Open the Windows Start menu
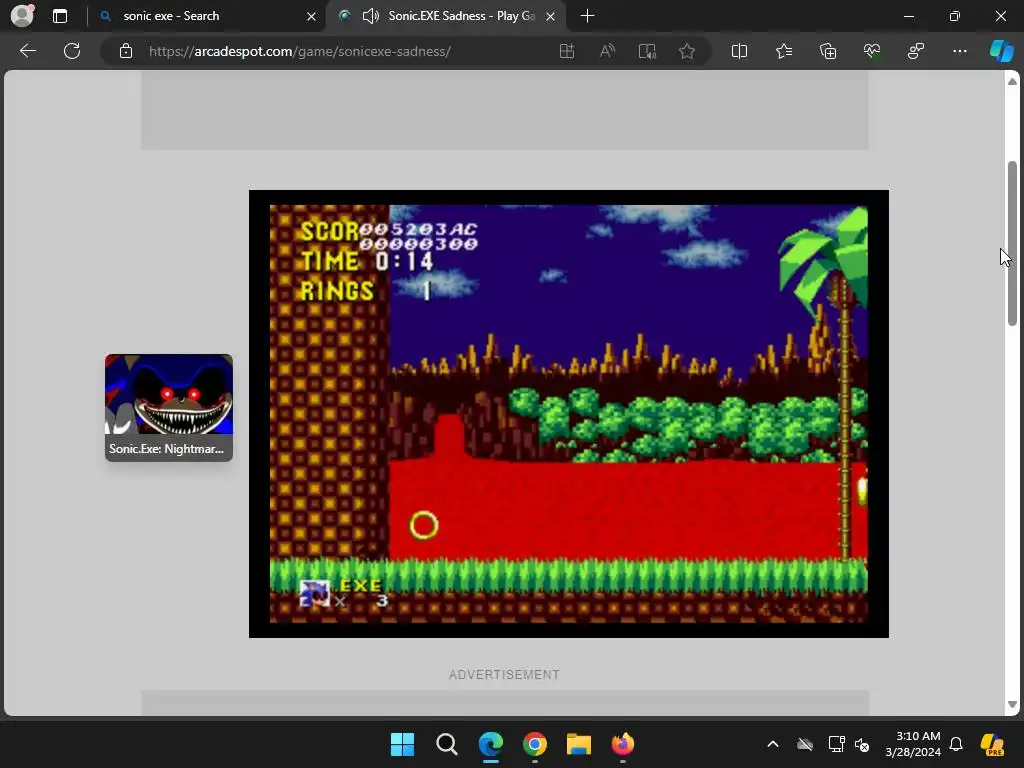The height and width of the screenshot is (768, 1024). tap(402, 744)
